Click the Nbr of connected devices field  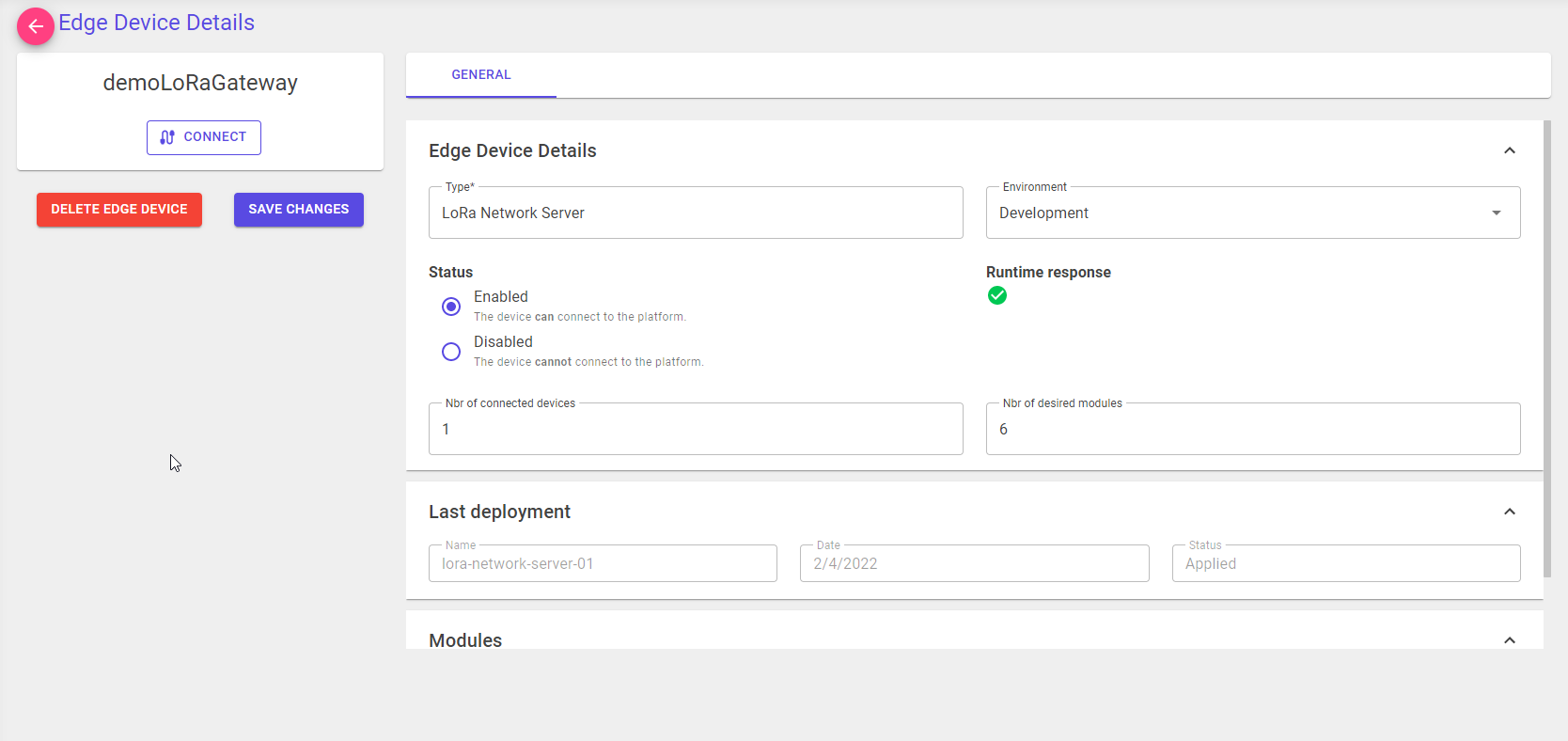[696, 430]
